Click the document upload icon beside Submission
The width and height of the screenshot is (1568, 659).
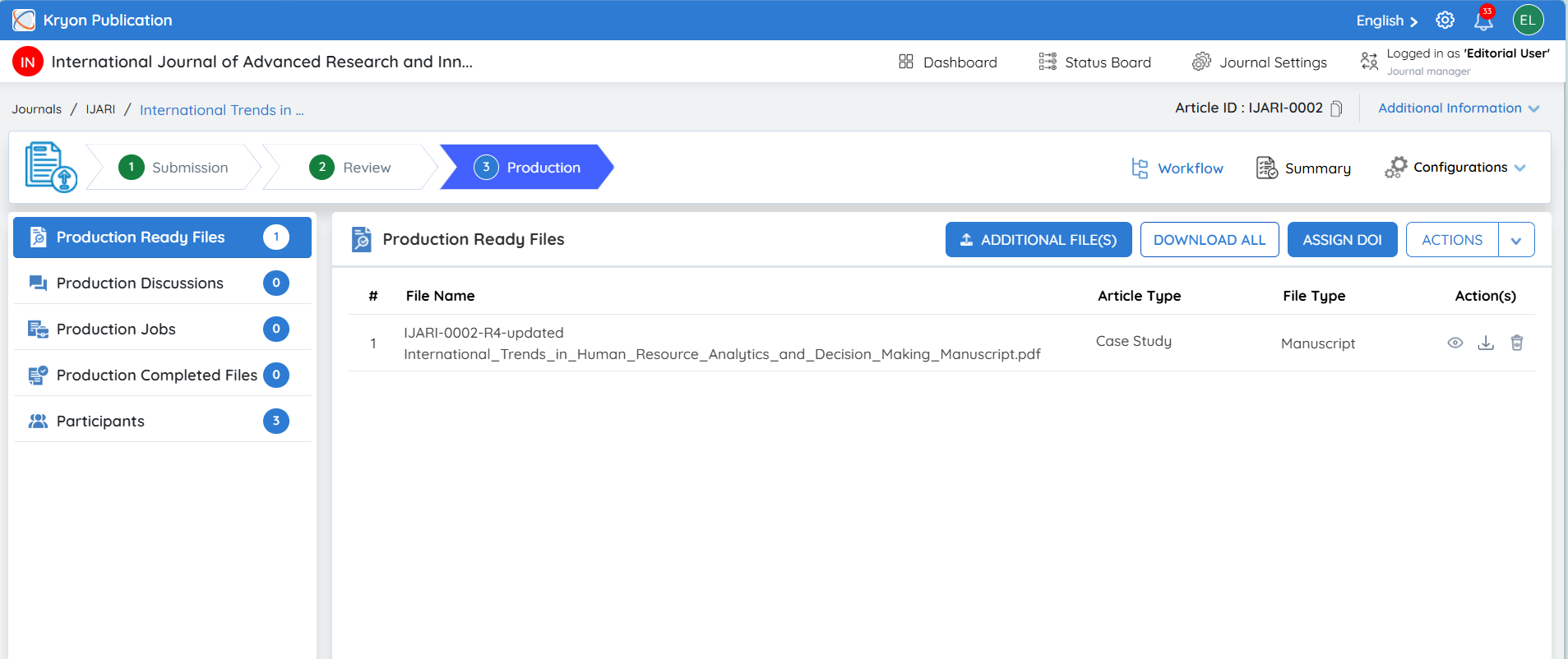(51, 168)
